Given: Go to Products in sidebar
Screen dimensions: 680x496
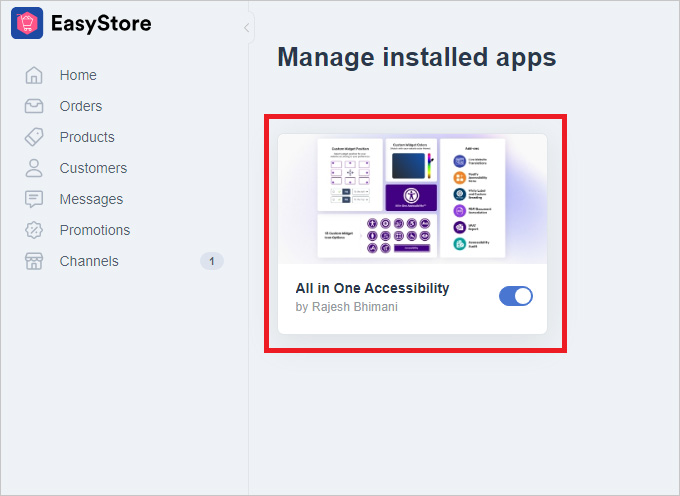Looking at the screenshot, I should (87, 137).
